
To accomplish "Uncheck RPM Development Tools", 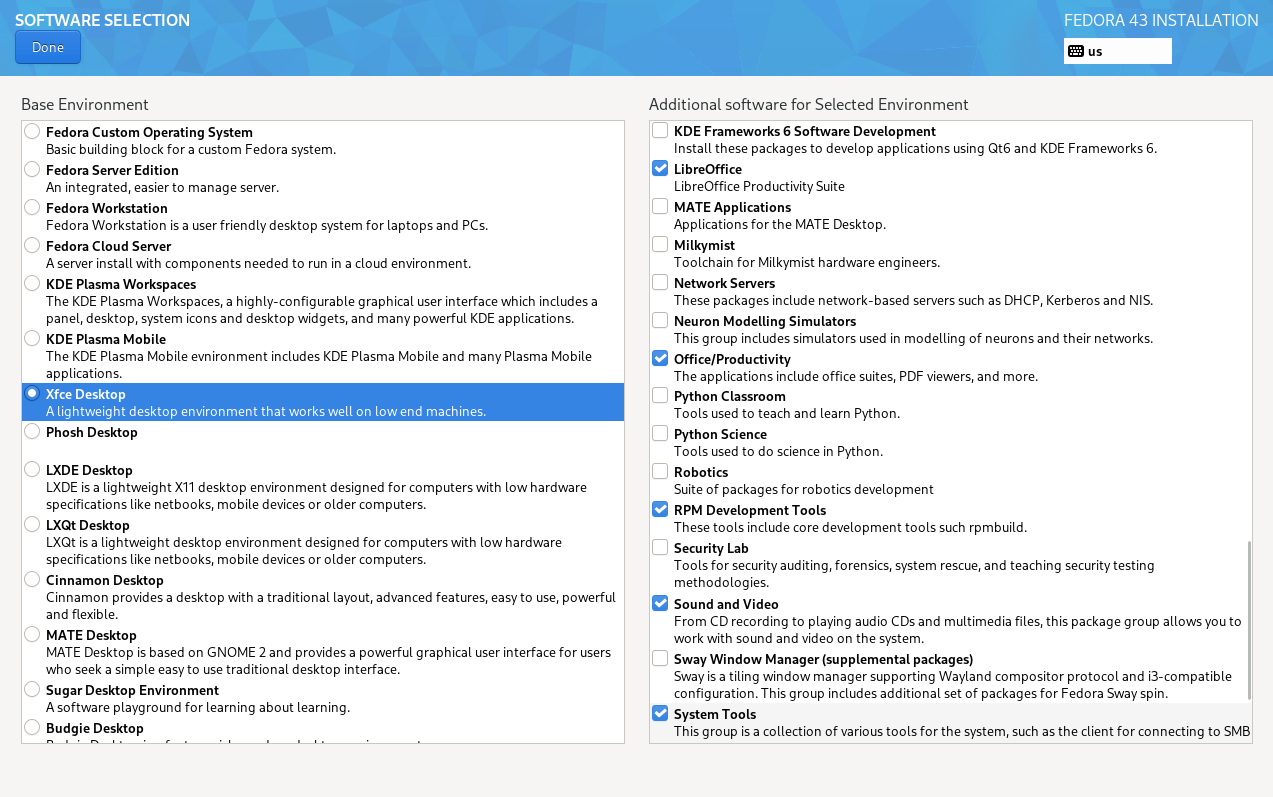I will pos(660,510).
